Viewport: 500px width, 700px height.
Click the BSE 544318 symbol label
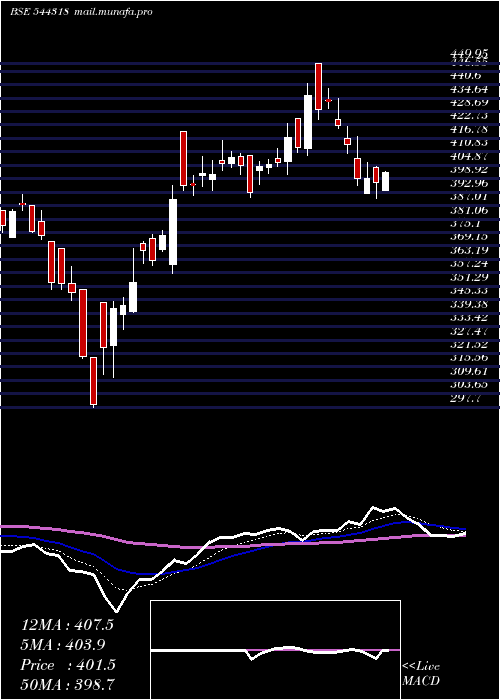coord(38,12)
